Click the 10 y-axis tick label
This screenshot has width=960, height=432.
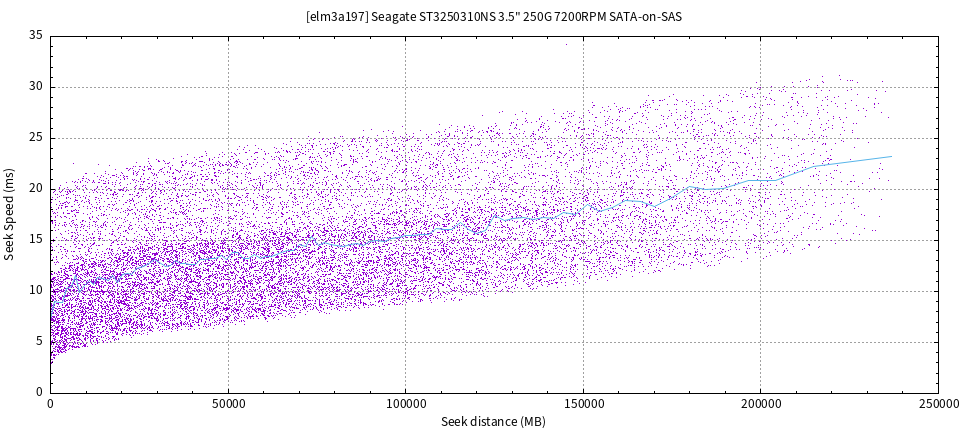click(36, 291)
